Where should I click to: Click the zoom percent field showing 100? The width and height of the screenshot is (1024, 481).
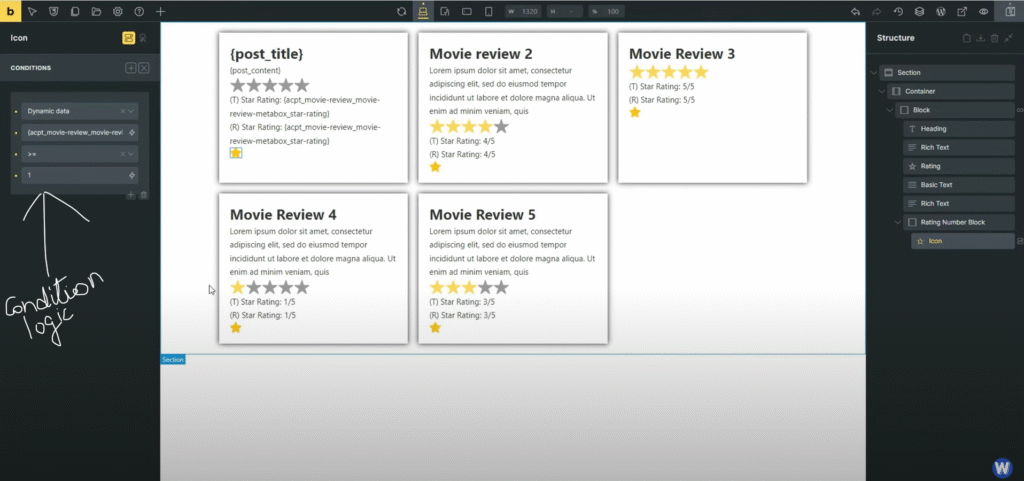pyautogui.click(x=606, y=11)
